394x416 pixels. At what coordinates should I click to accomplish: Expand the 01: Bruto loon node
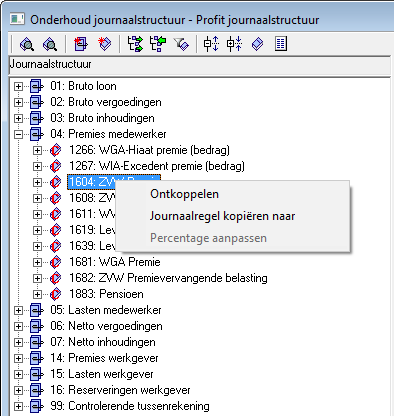(18, 86)
